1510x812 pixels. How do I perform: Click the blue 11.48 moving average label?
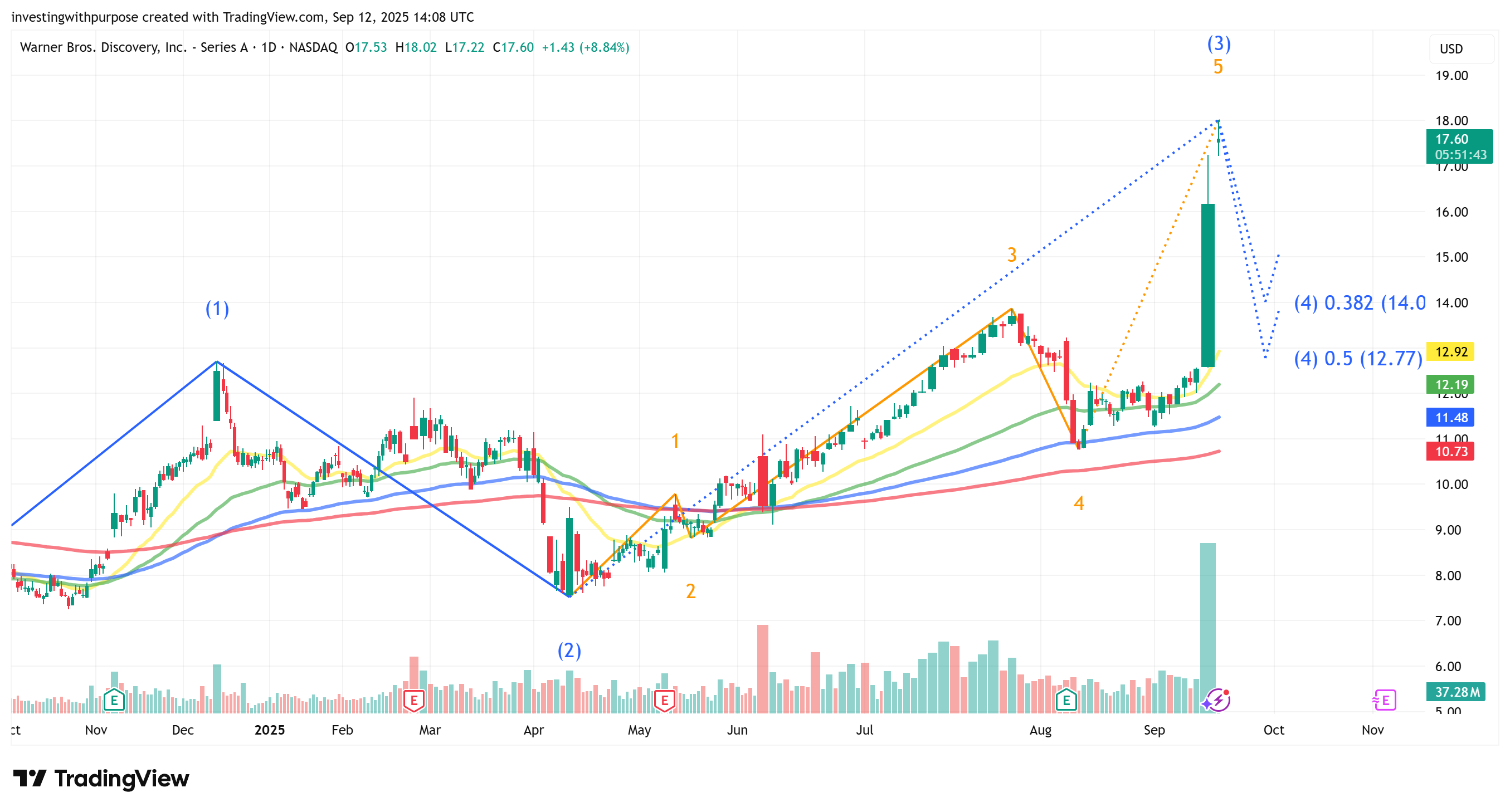pos(1451,417)
